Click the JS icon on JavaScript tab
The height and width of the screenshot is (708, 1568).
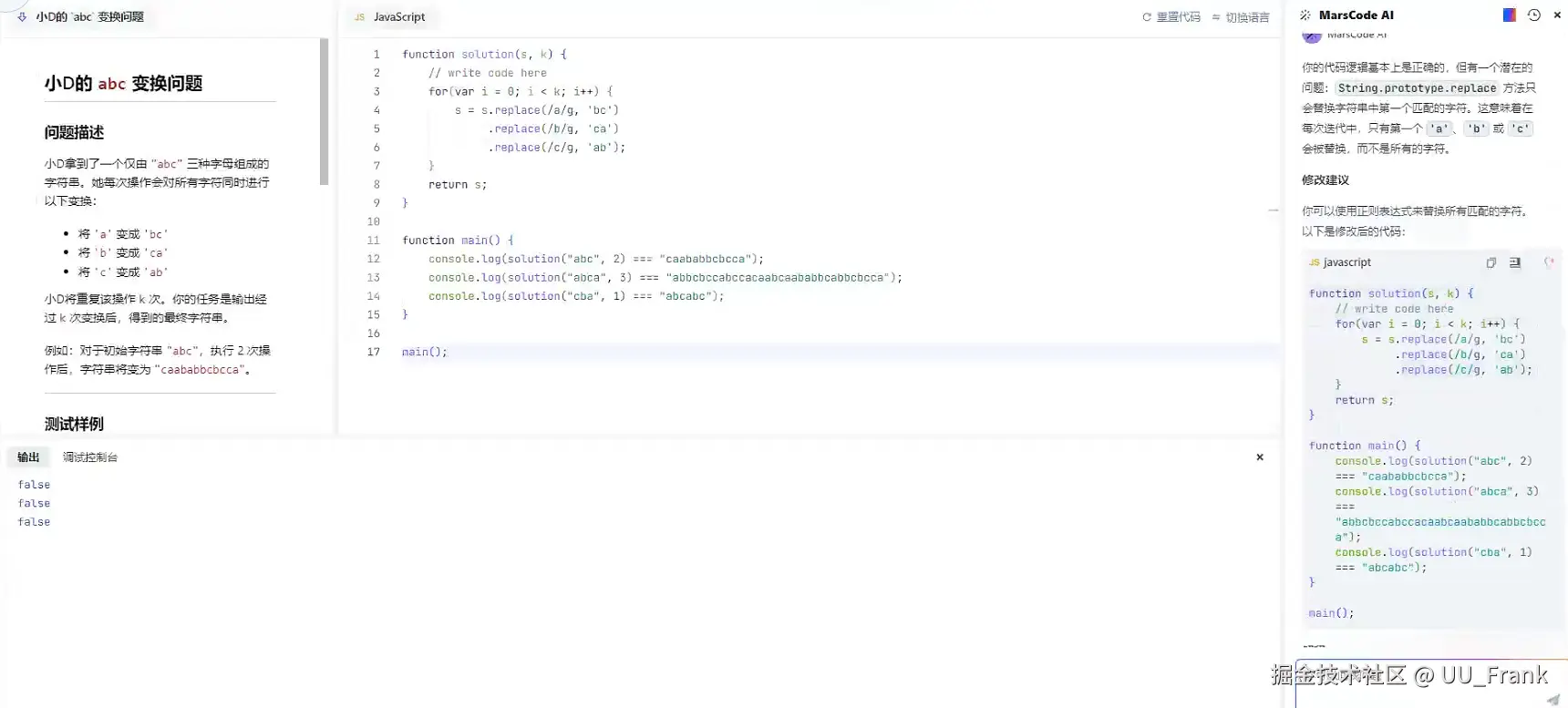pyautogui.click(x=359, y=17)
